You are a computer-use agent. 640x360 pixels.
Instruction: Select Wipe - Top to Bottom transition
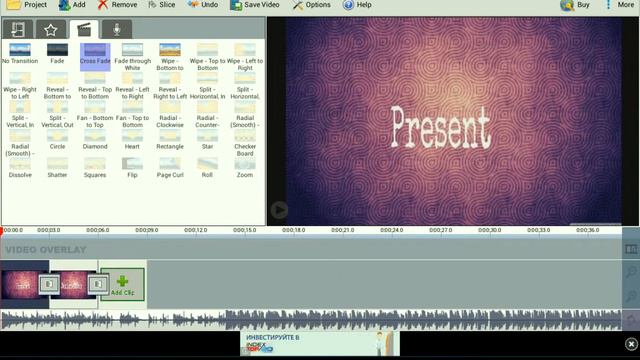pos(207,57)
